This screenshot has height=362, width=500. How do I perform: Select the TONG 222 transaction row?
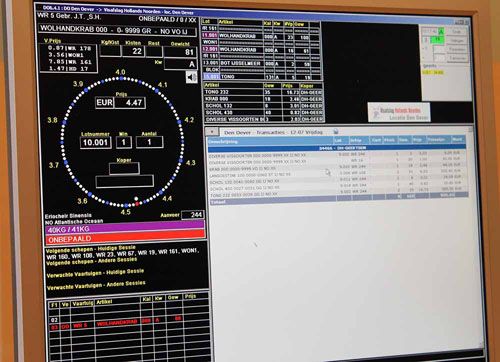338,194
